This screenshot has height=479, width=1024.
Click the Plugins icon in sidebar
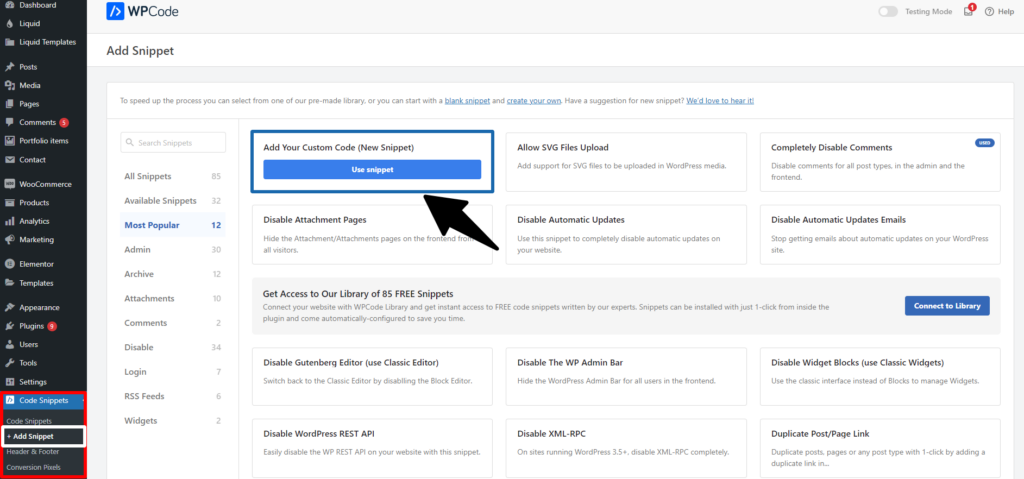click(x=9, y=326)
